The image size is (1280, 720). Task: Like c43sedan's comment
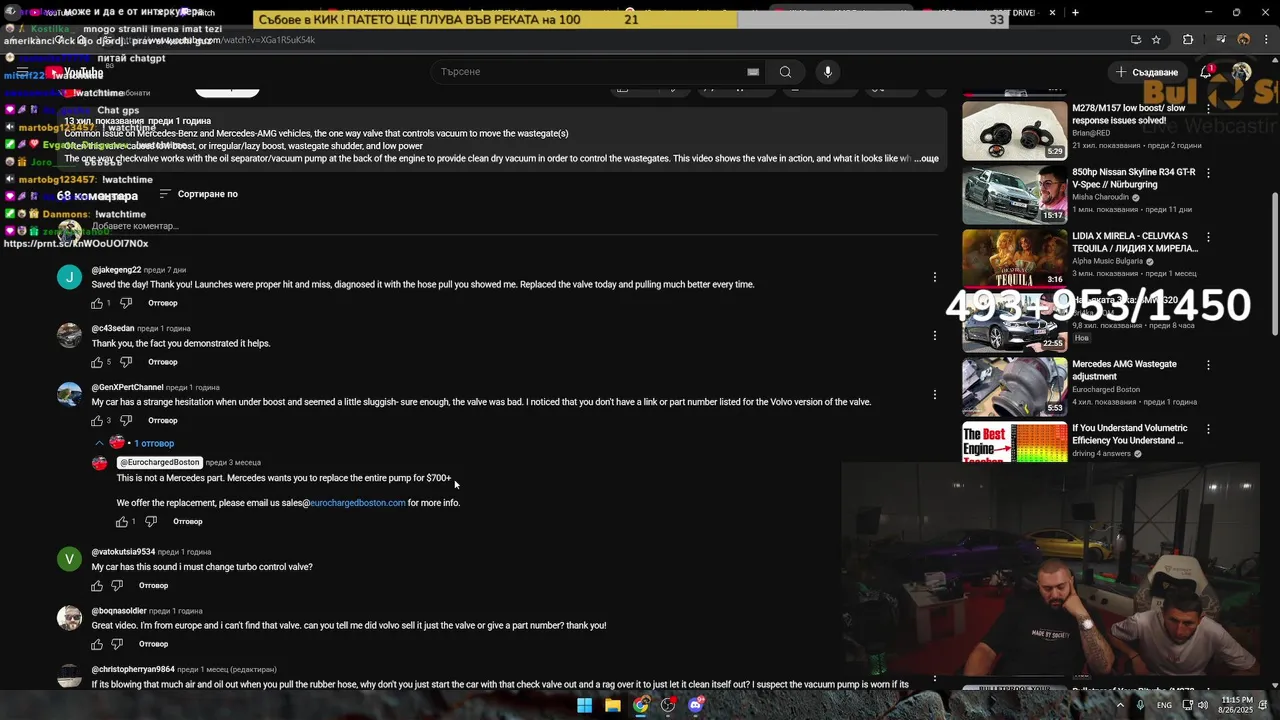tap(97, 362)
